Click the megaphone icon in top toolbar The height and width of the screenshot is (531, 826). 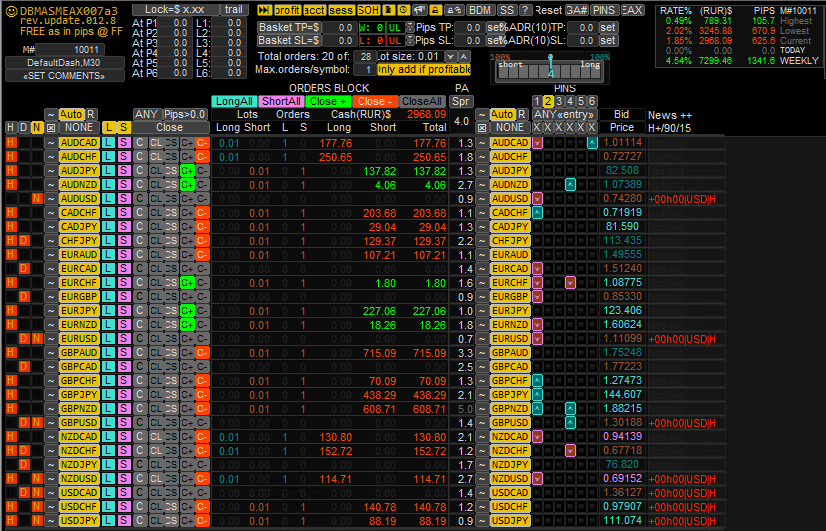(419, 10)
